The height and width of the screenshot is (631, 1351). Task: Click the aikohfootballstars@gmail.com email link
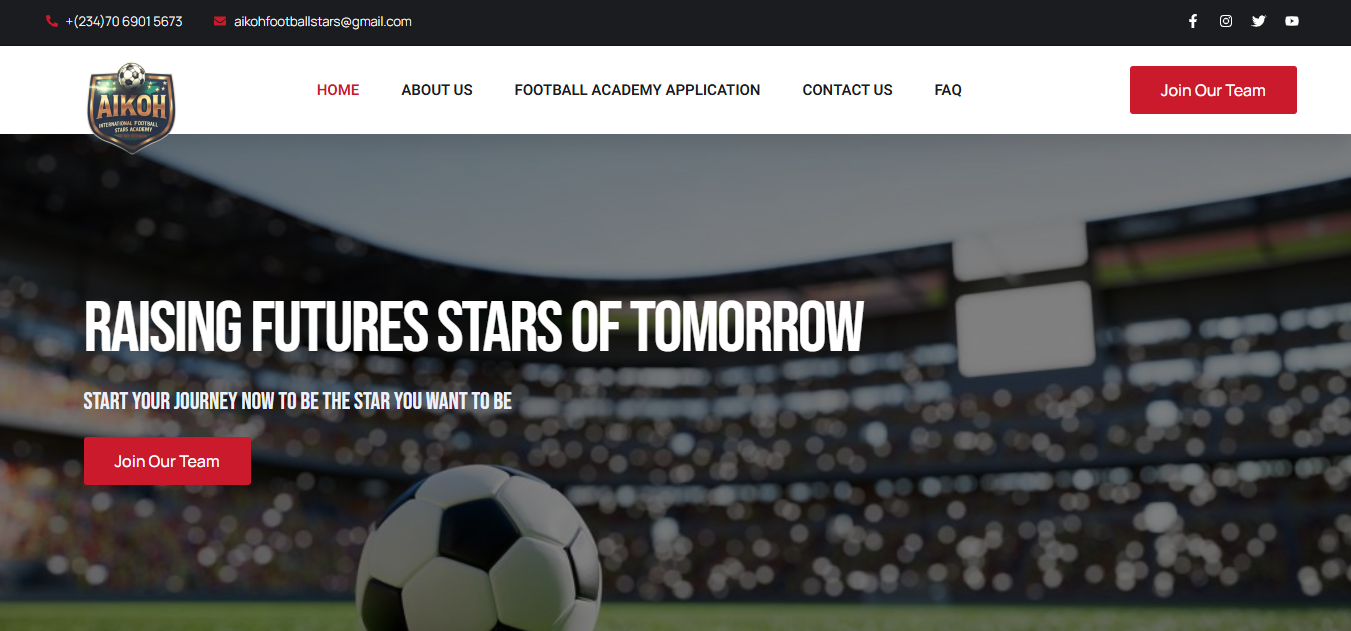pos(323,21)
